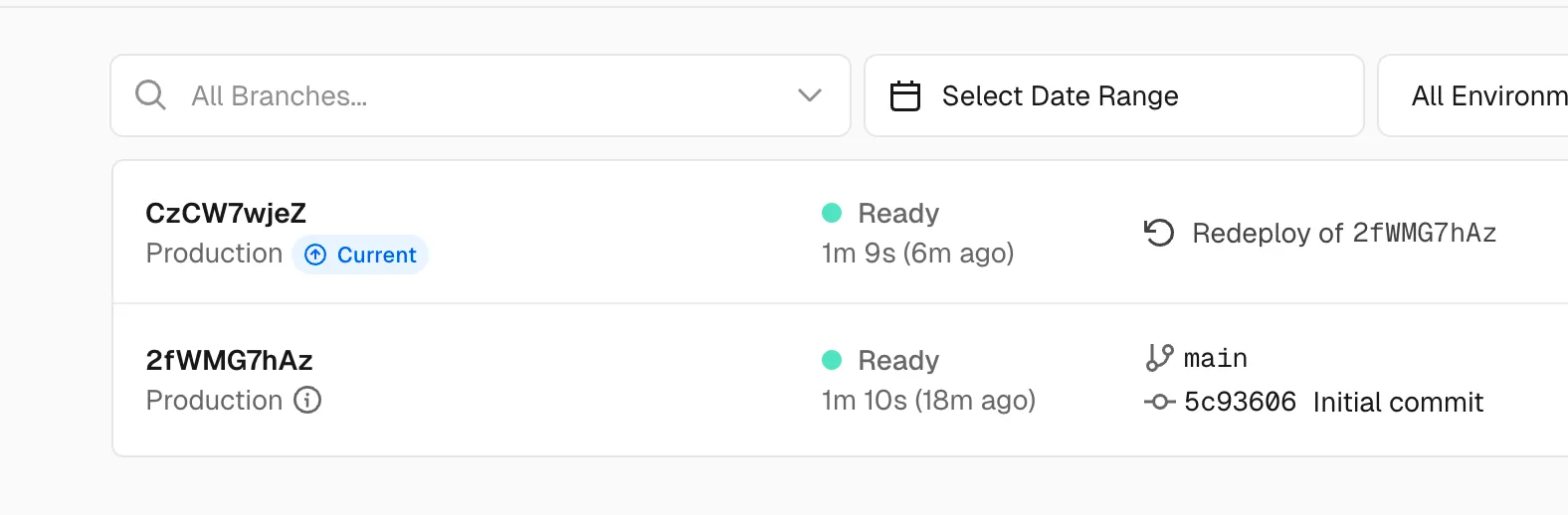Viewport: 1568px width, 515px height.
Task: Open the Redeploy of 2fWMG7hAz source link
Action: coord(1344,233)
